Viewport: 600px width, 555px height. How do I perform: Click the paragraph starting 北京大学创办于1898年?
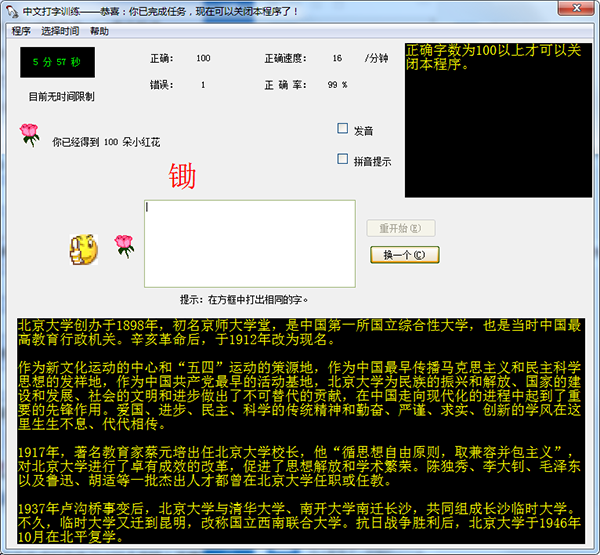coord(300,332)
